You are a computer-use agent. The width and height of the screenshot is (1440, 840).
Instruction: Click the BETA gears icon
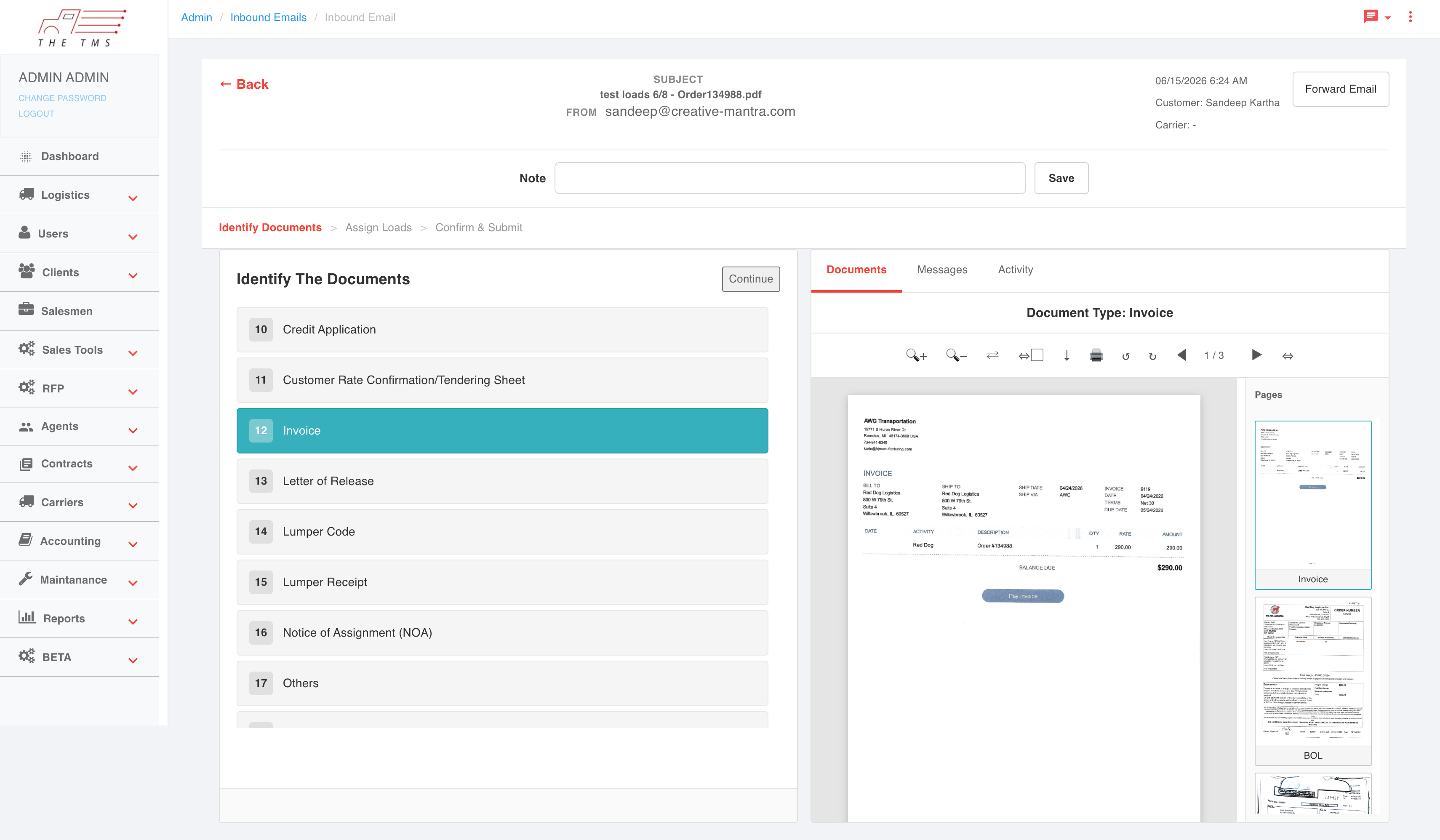point(26,656)
